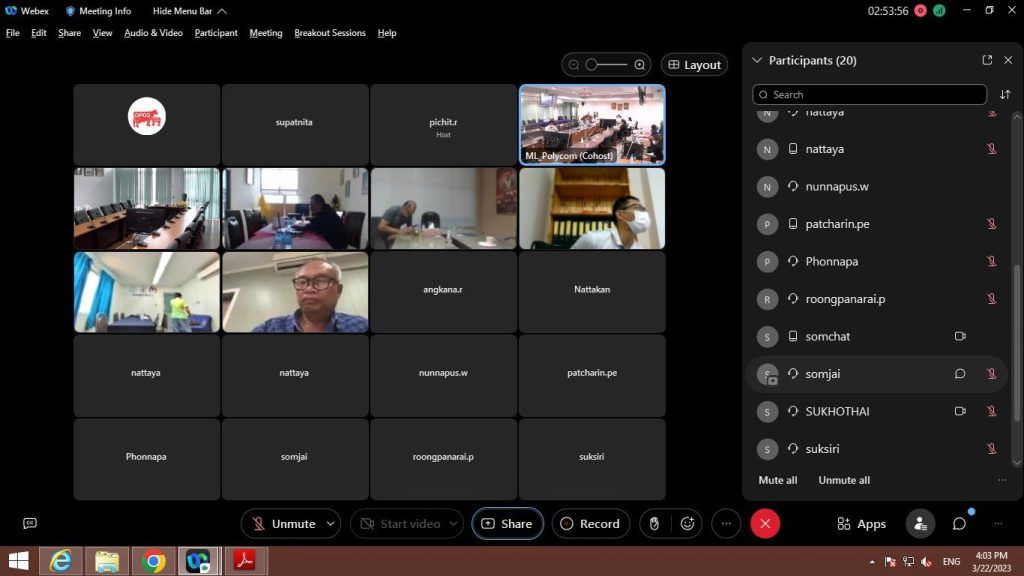This screenshot has width=1024, height=576.
Task: Toggle the Participants panel button in toolbar
Action: pyautogui.click(x=920, y=523)
